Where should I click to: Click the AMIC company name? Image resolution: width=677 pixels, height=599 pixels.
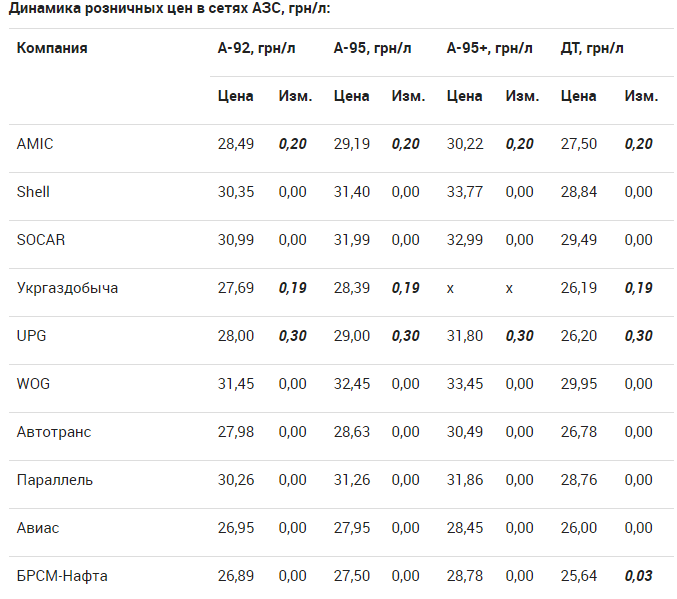click(x=35, y=144)
